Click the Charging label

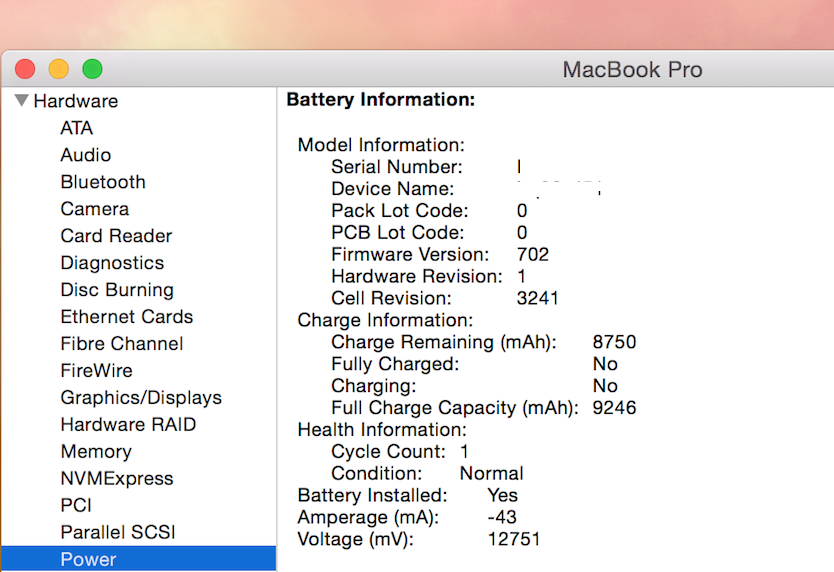pyautogui.click(x=373, y=386)
